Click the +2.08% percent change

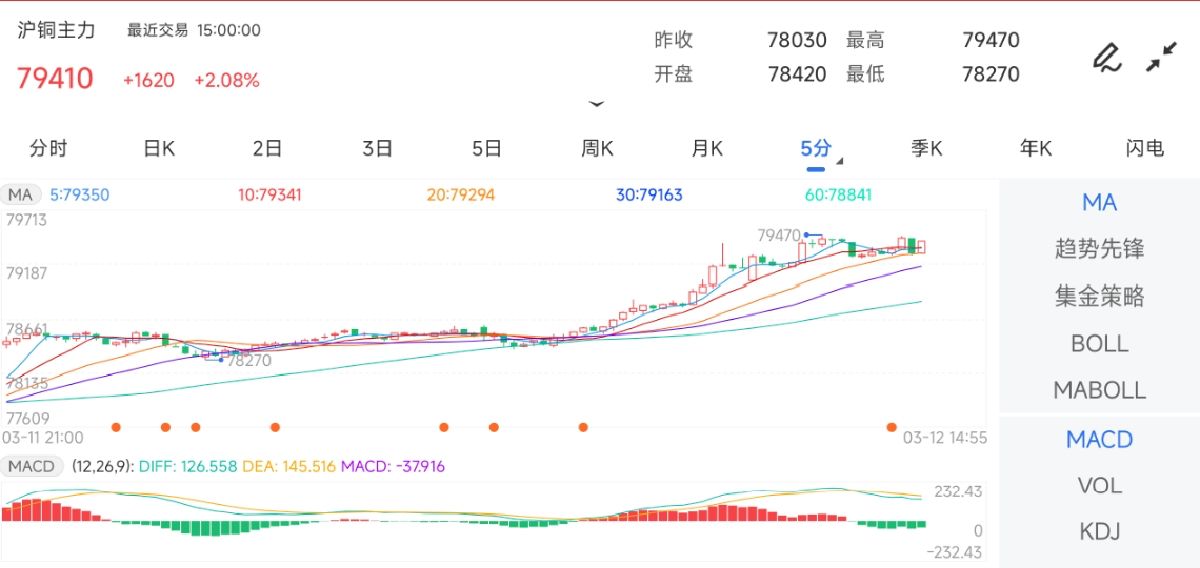coord(226,80)
